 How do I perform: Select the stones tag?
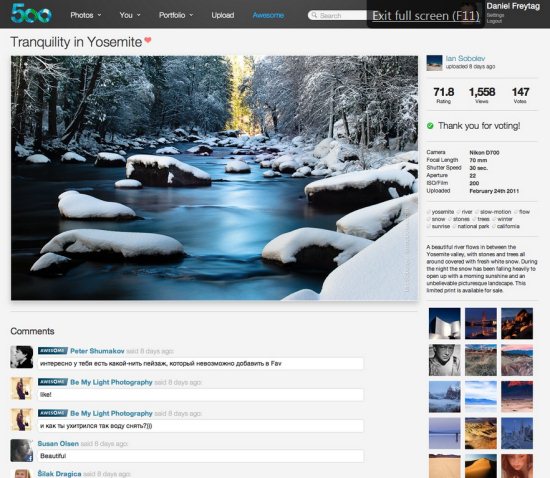pos(461,219)
